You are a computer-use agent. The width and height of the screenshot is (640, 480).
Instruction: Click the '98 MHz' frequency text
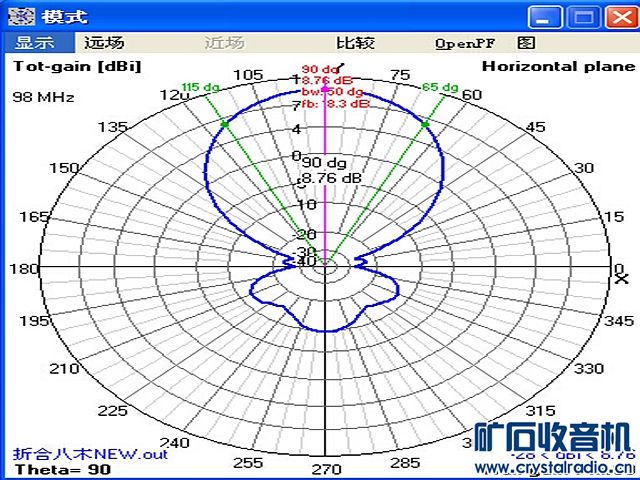44,97
